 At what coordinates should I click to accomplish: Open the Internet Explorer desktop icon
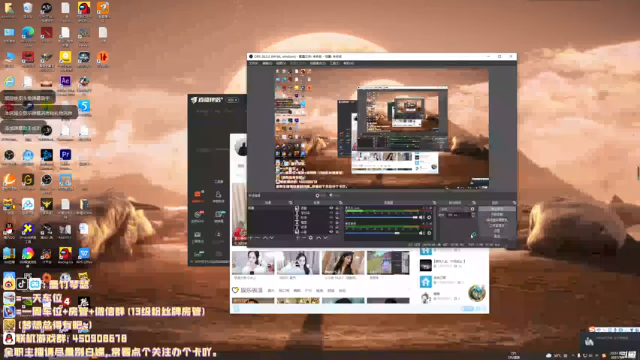[9, 81]
